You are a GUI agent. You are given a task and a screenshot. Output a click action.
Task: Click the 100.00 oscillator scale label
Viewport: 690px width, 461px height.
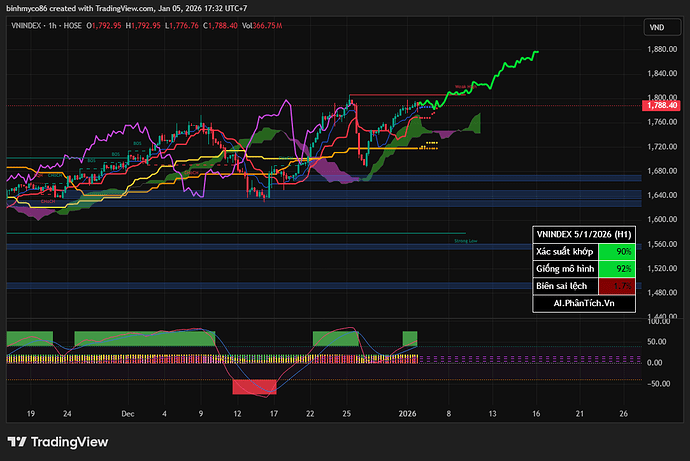[x=659, y=321]
